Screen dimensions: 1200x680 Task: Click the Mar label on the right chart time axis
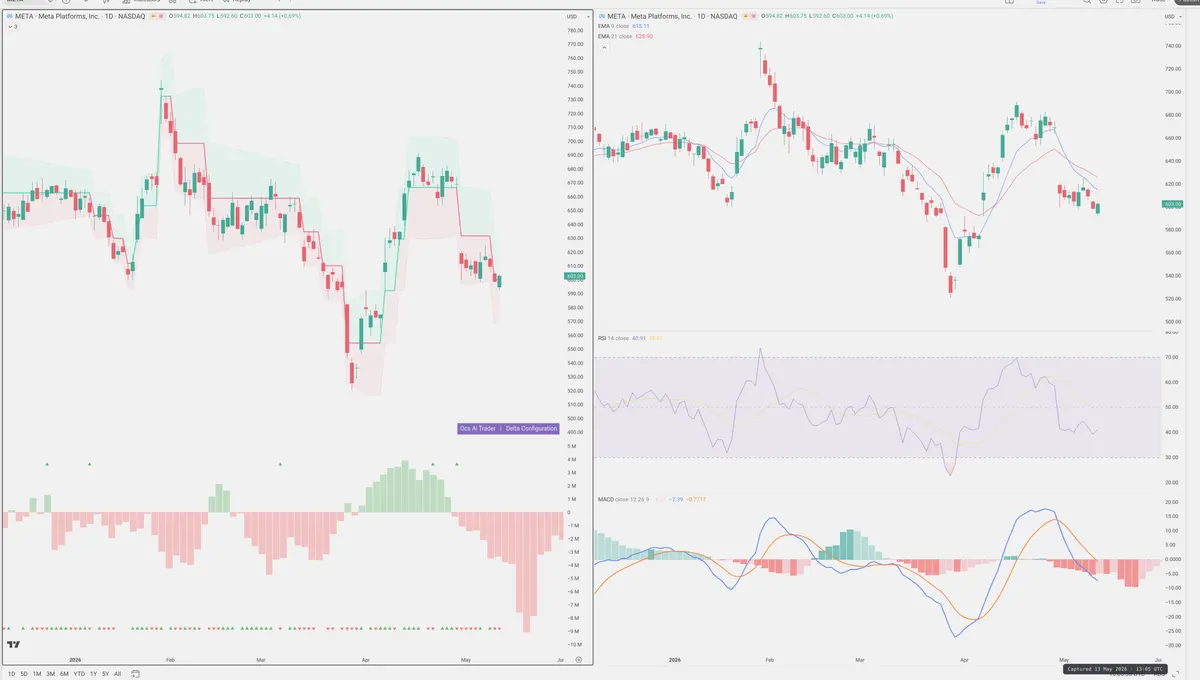coord(861,660)
